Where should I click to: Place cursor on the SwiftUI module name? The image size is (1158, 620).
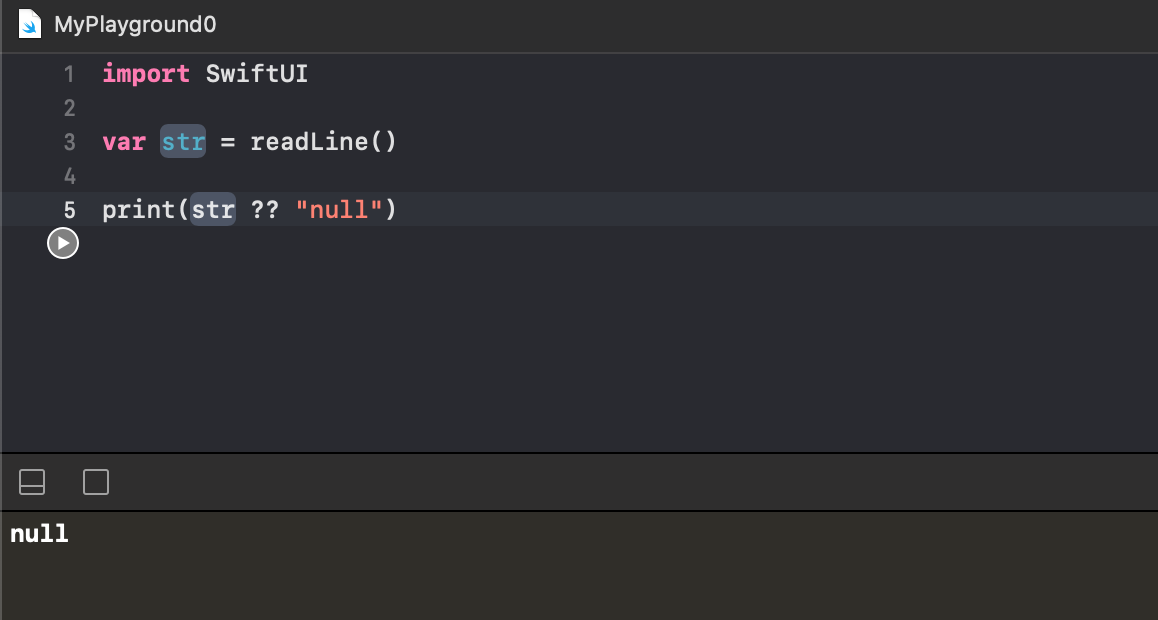257,74
